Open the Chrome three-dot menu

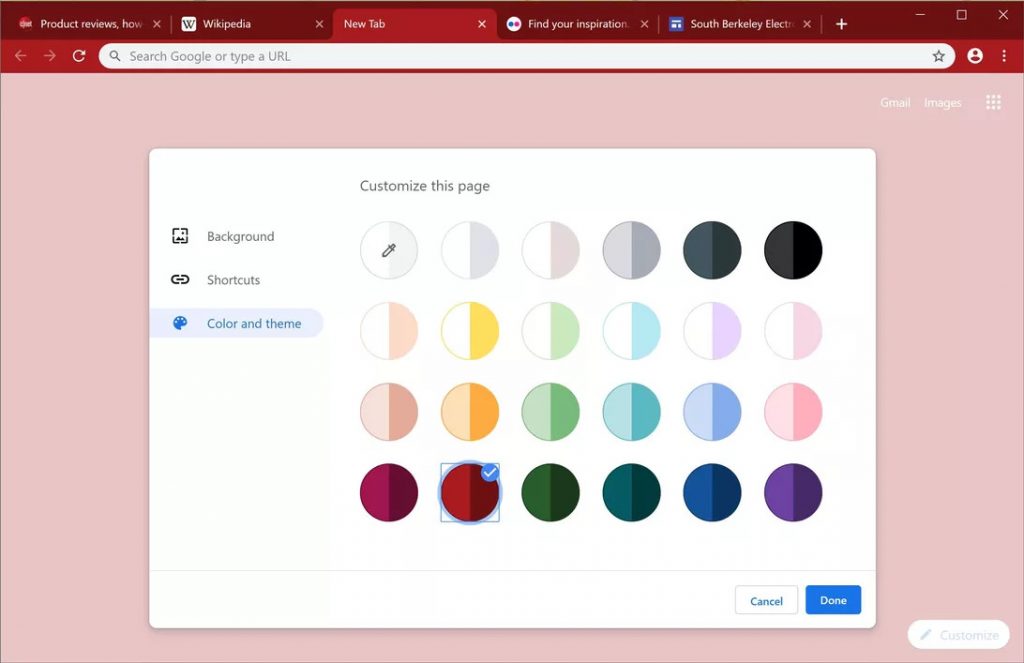pyautogui.click(x=1004, y=57)
